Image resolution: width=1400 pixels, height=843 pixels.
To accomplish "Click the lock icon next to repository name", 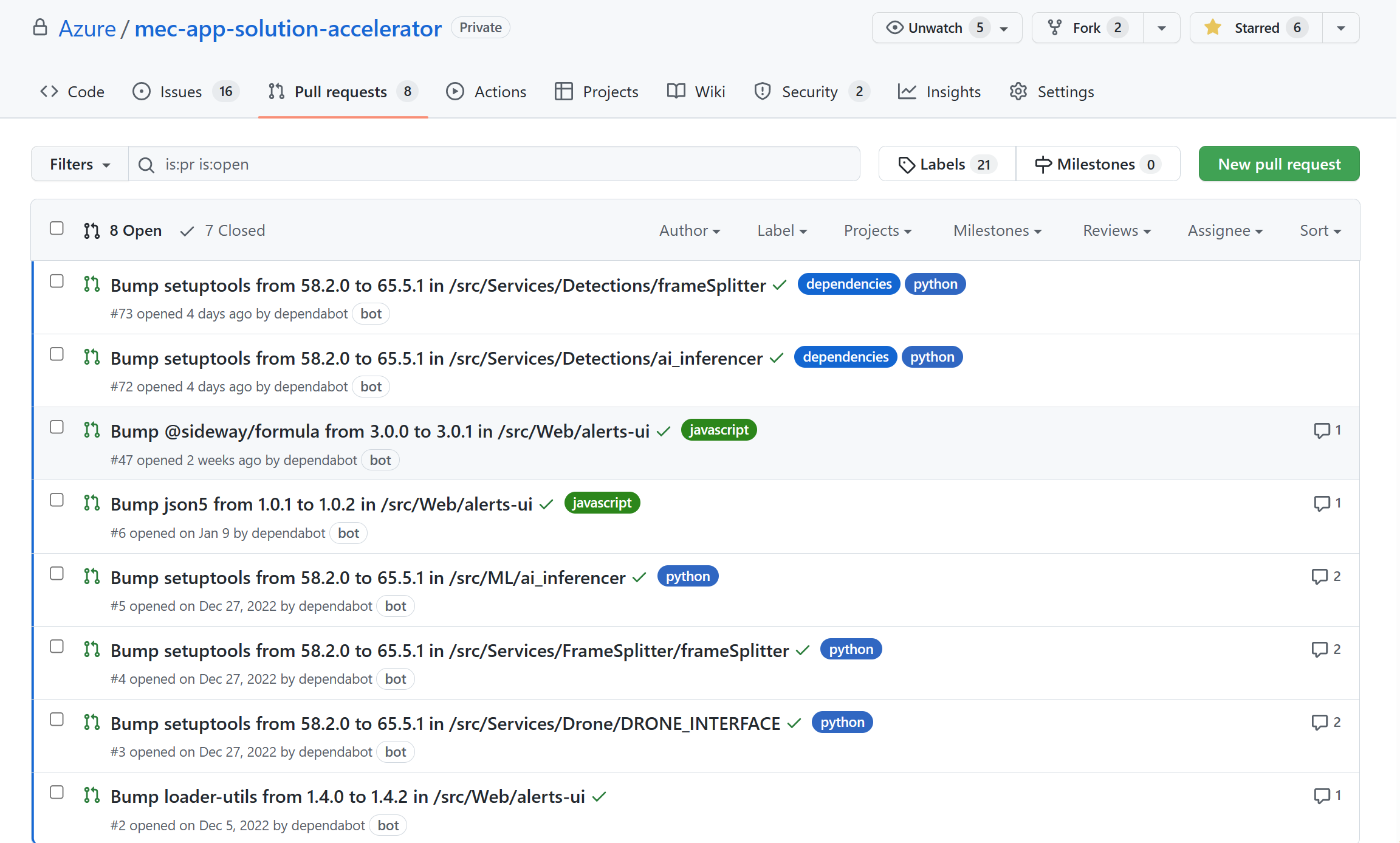I will tap(39, 27).
